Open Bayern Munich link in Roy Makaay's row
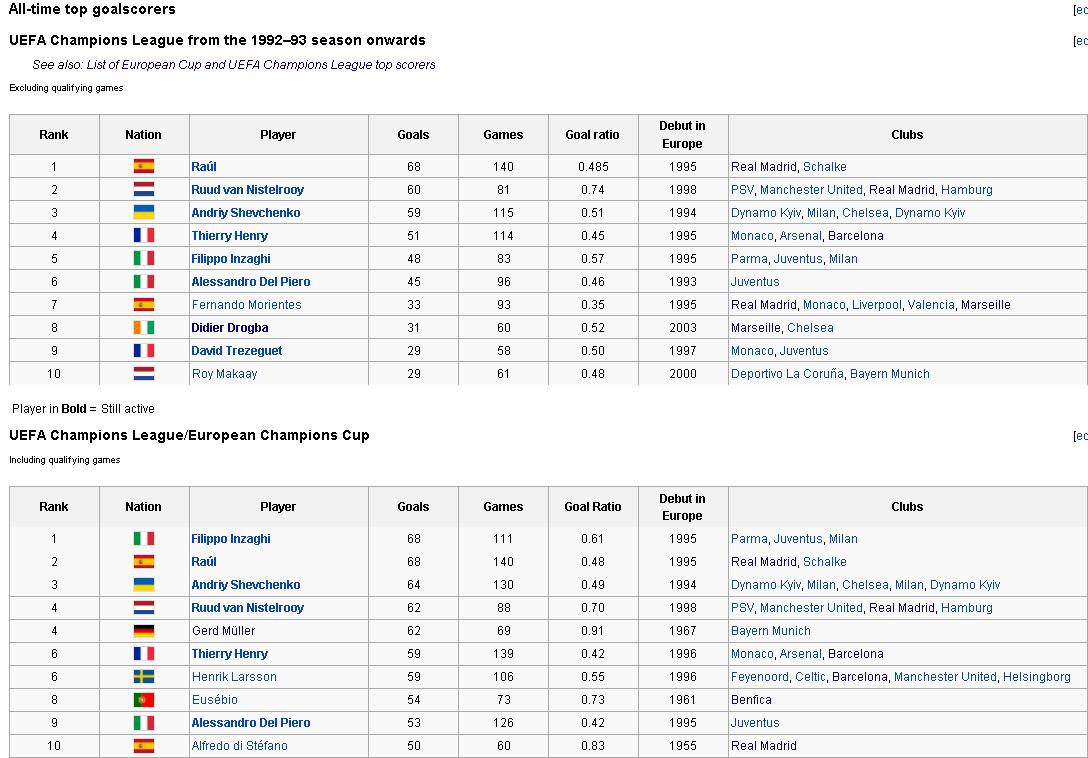1088x758 pixels. click(890, 373)
